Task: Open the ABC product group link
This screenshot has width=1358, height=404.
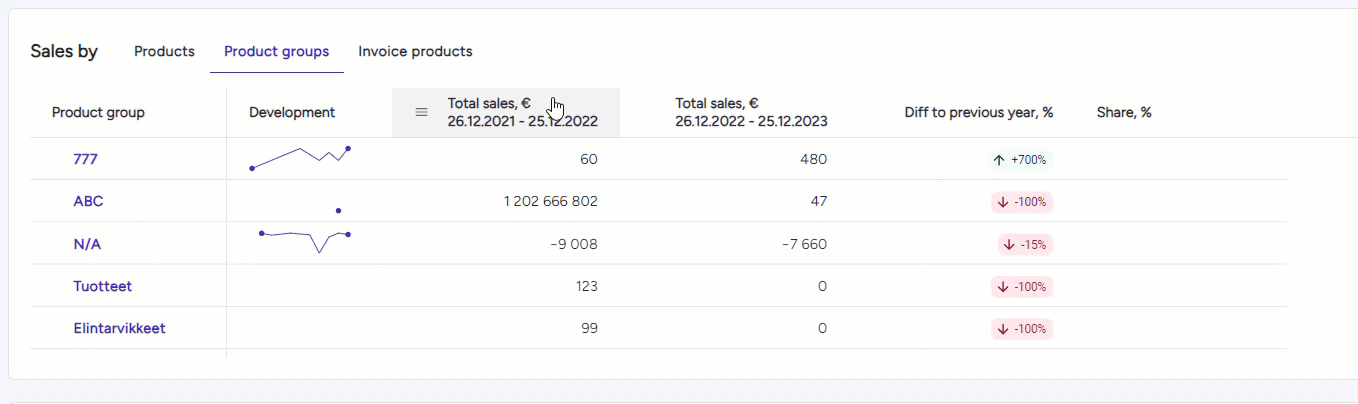Action: tap(88, 201)
